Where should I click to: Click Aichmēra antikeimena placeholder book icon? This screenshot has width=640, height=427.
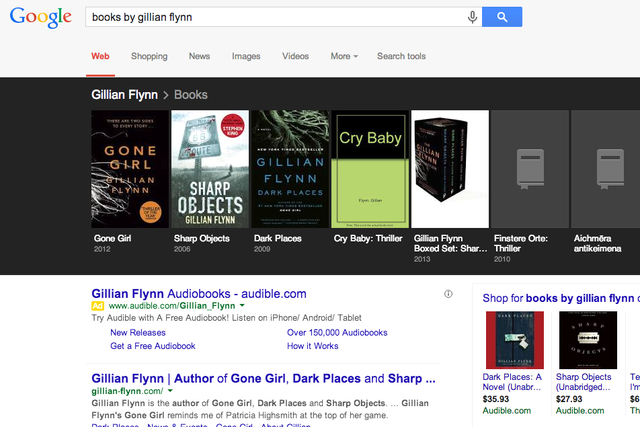(610, 169)
